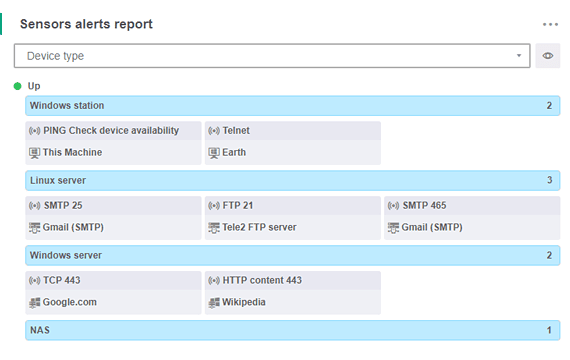Click the SMTP 25 sensor signal icon
The width and height of the screenshot is (570, 360).
tap(35, 206)
